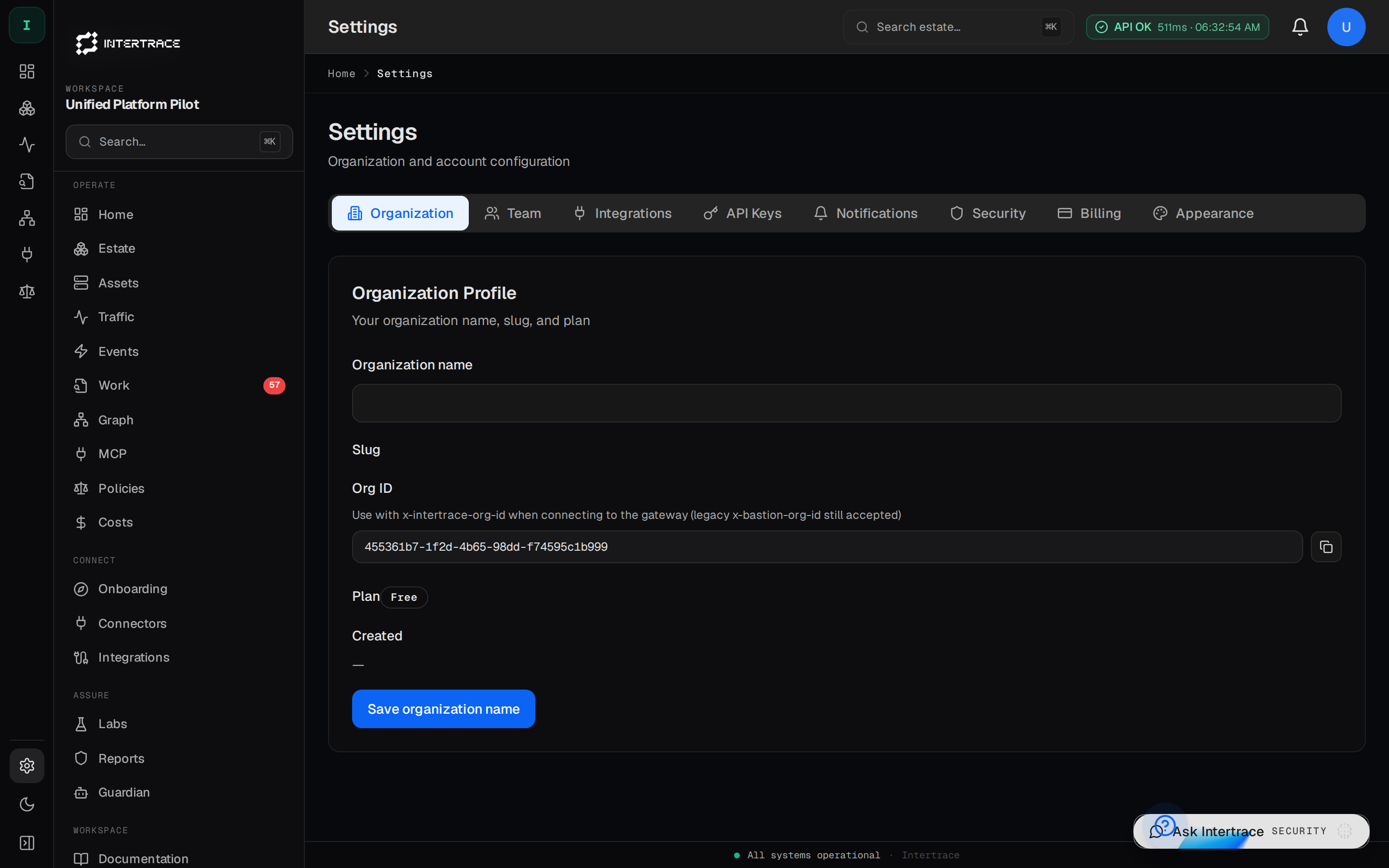This screenshot has height=868, width=1389.
Task: Click API OK status indicator
Action: 1177,27
